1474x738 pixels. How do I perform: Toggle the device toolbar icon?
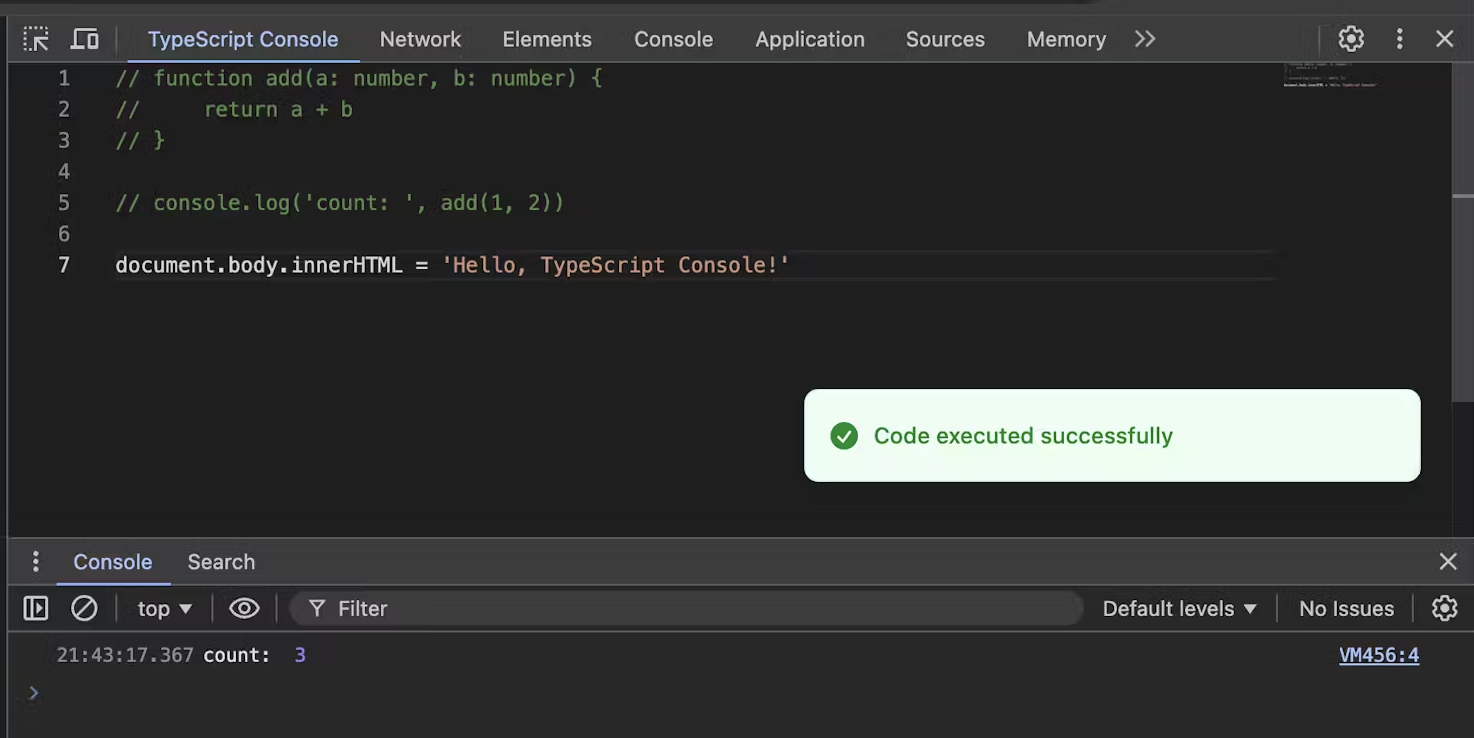point(85,39)
